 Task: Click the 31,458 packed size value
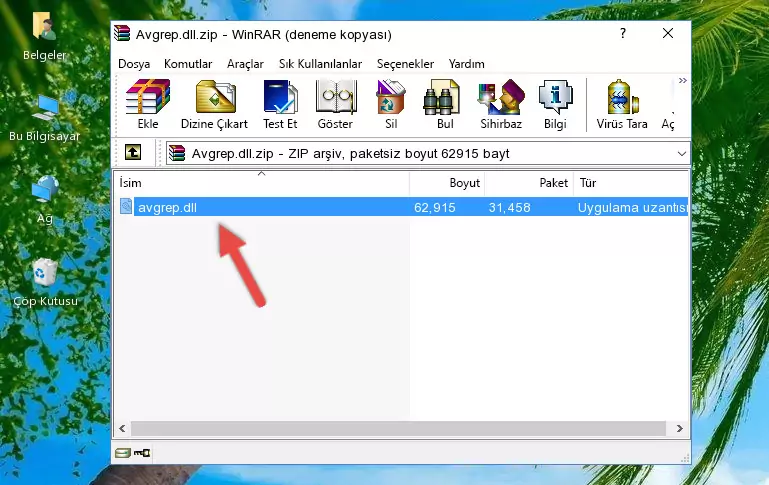(509, 208)
